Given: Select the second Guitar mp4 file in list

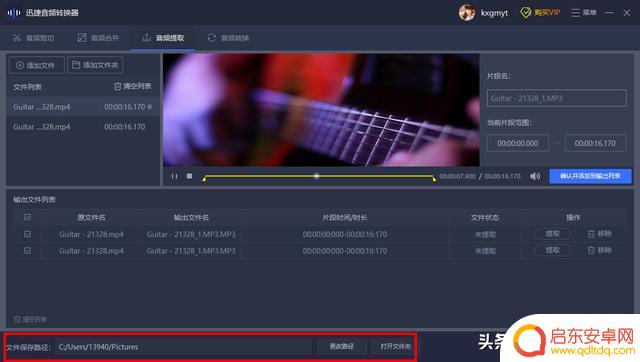Looking at the screenshot, I should (83, 127).
